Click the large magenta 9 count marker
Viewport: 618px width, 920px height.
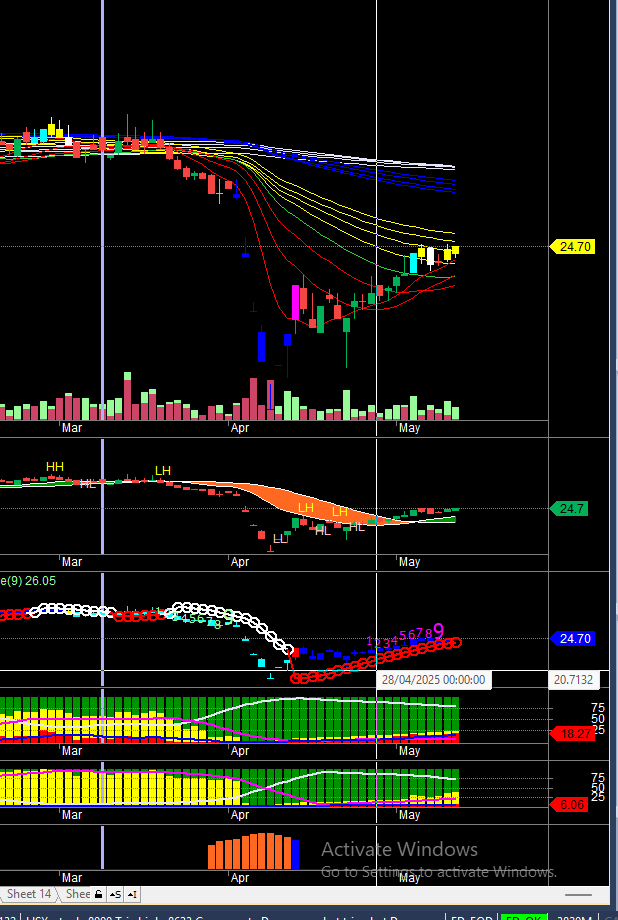pyautogui.click(x=439, y=631)
